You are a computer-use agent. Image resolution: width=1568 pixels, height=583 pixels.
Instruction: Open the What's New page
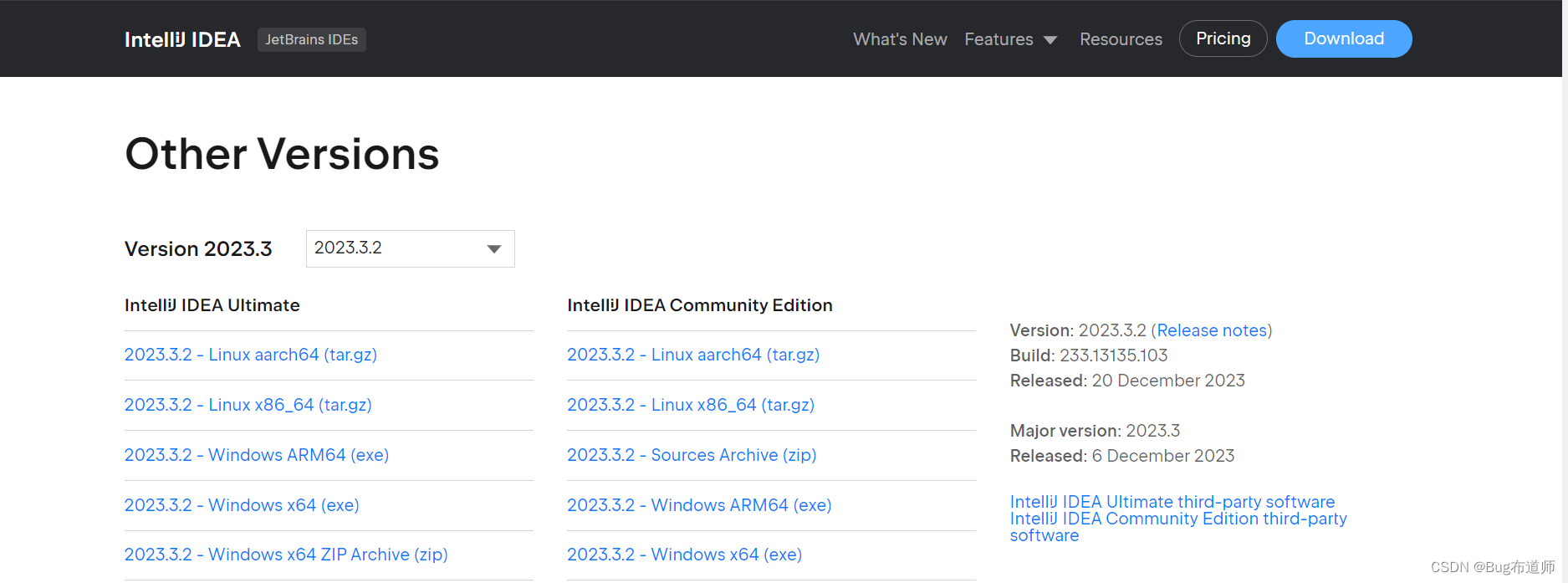pos(900,39)
